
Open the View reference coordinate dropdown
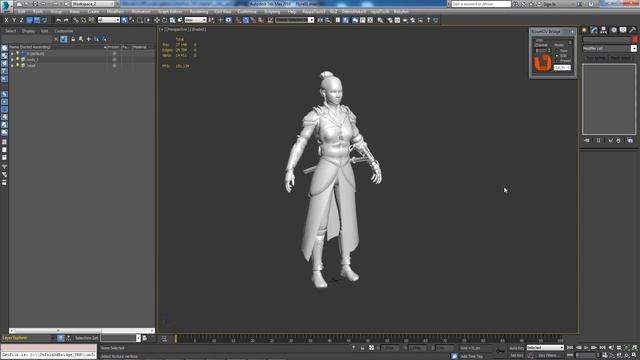click(x=196, y=20)
